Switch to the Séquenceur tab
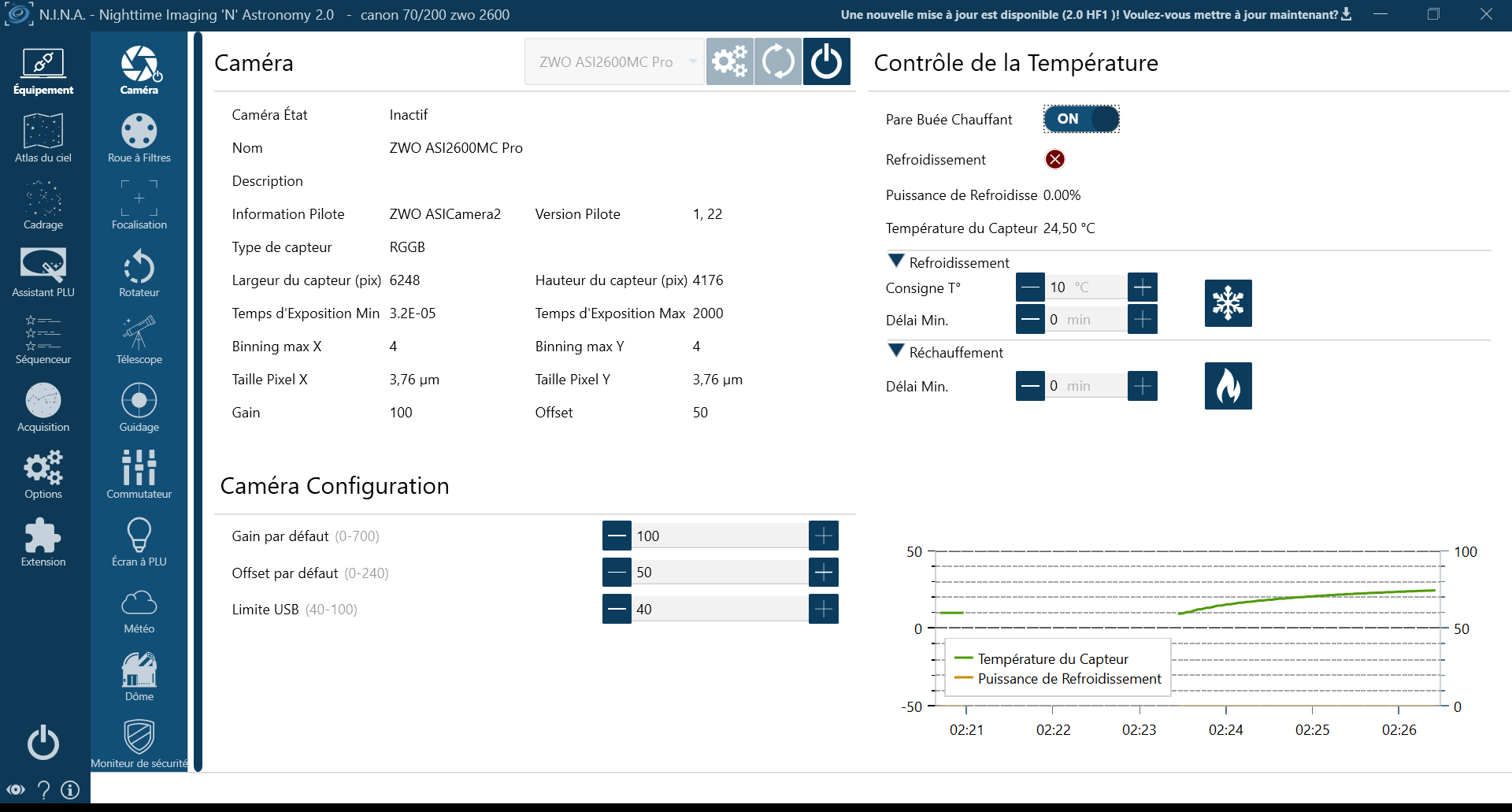1512x812 pixels. coord(43,339)
